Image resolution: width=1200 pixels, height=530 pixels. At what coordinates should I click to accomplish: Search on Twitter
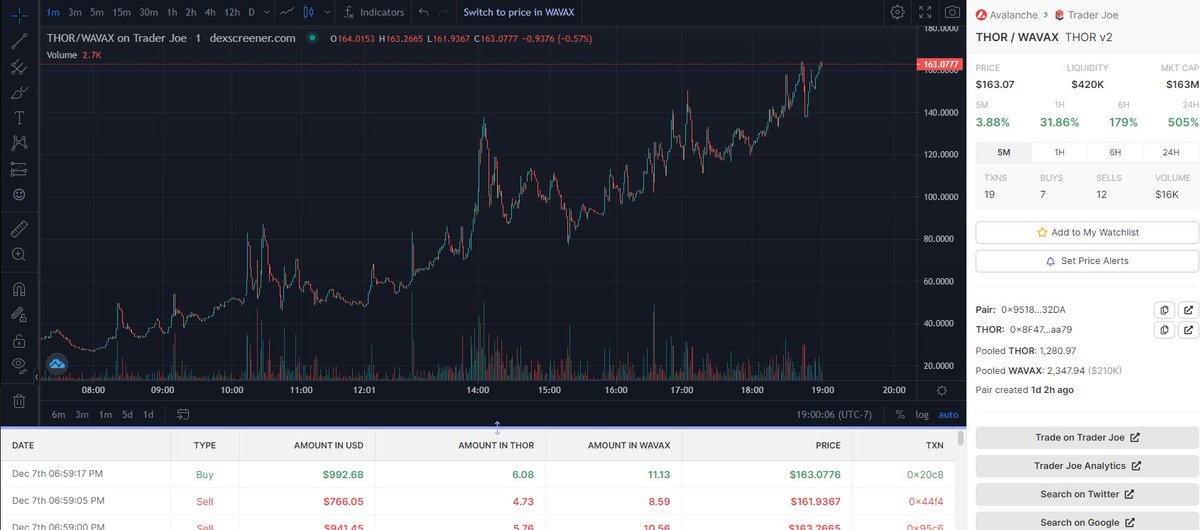coord(1087,494)
